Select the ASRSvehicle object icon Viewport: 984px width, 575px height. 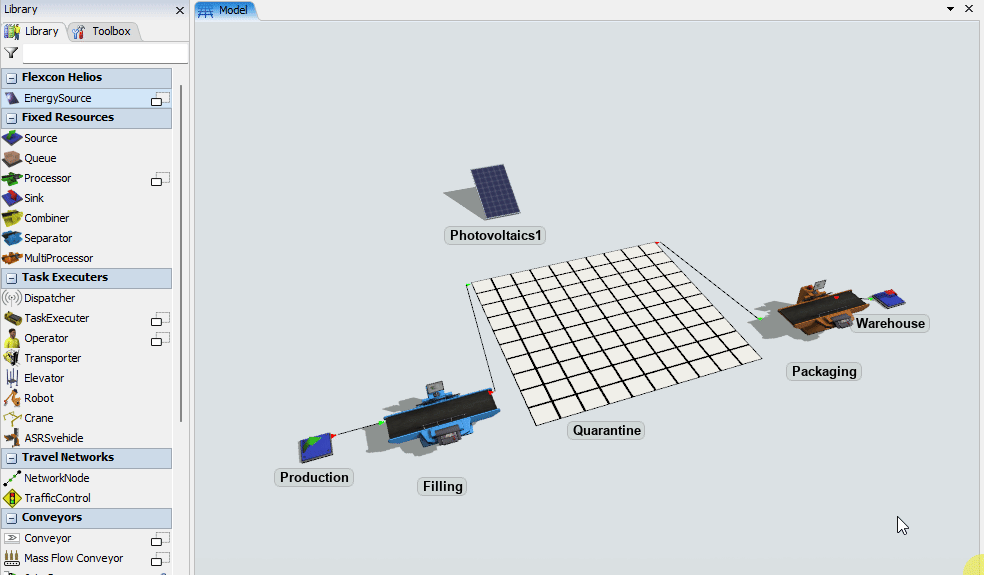point(12,438)
